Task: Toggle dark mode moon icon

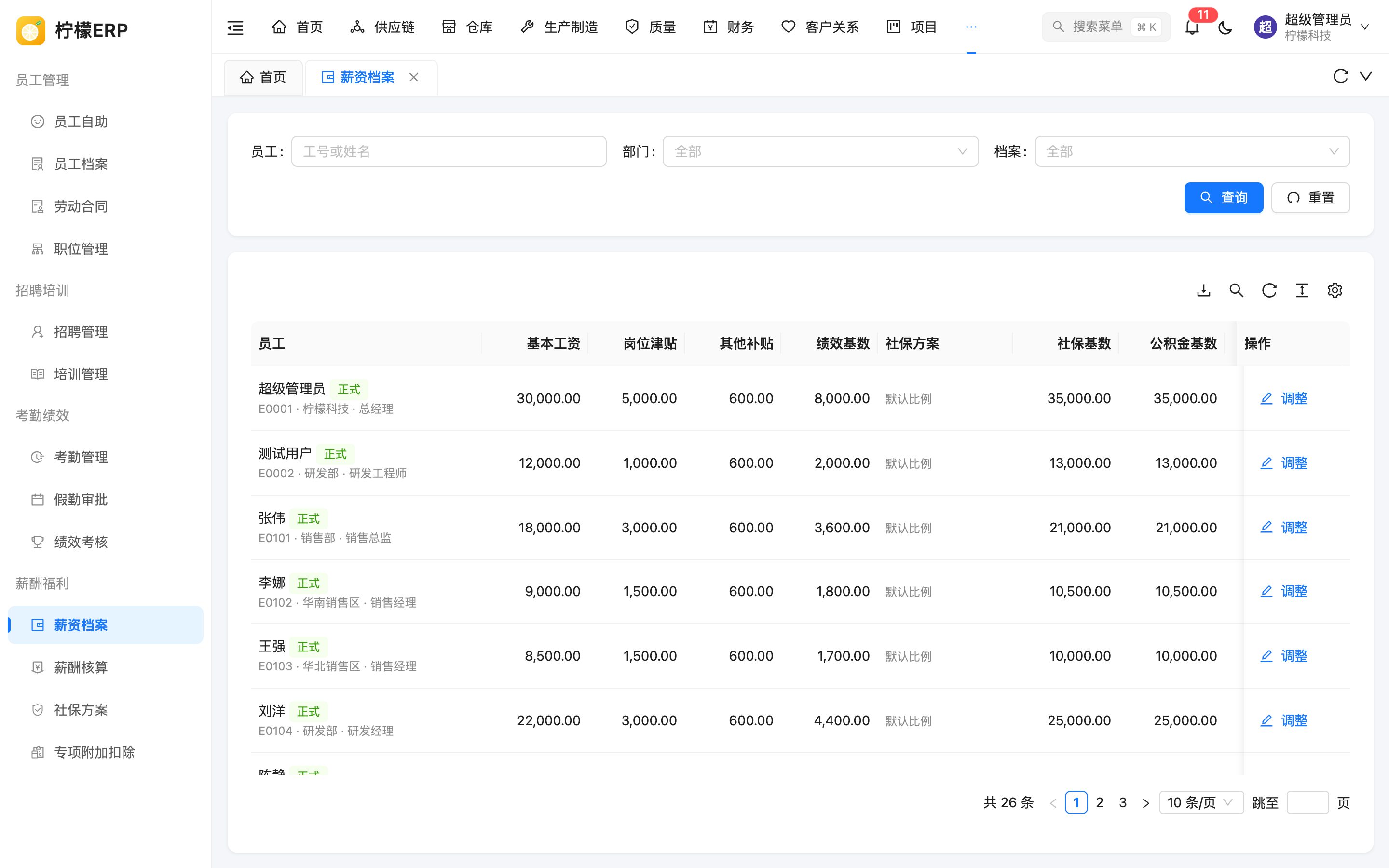Action: point(1225,27)
